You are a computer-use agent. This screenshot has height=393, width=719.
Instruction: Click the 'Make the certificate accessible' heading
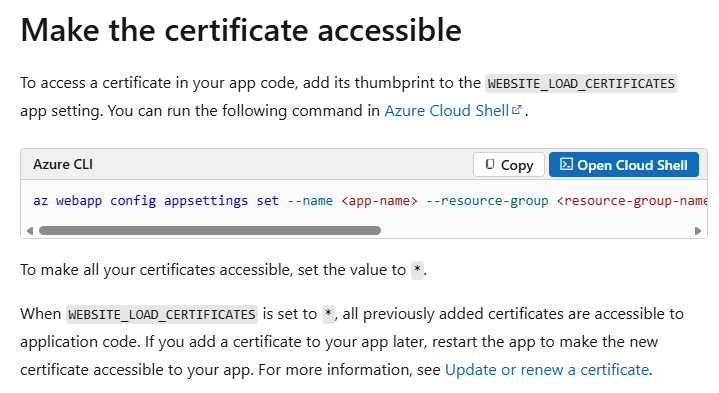241,30
